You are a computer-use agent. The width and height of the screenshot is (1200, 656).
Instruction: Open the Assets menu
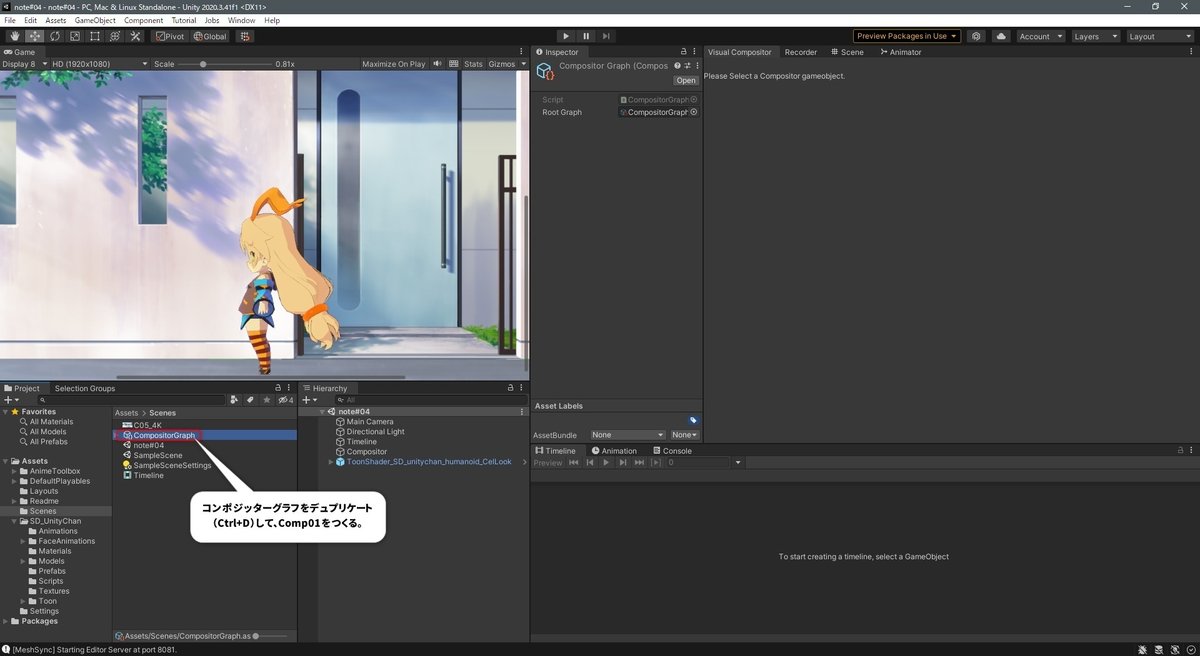(56, 20)
